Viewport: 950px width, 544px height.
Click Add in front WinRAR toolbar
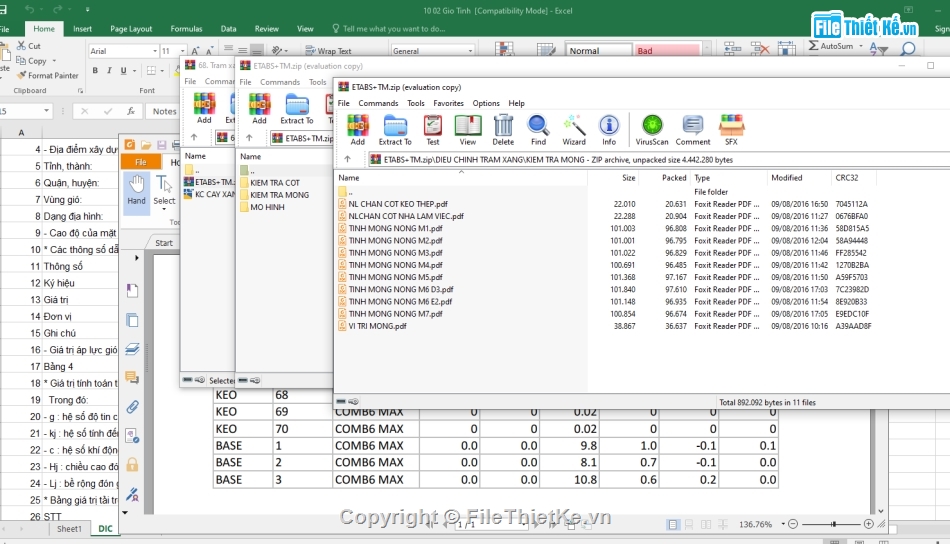(357, 130)
